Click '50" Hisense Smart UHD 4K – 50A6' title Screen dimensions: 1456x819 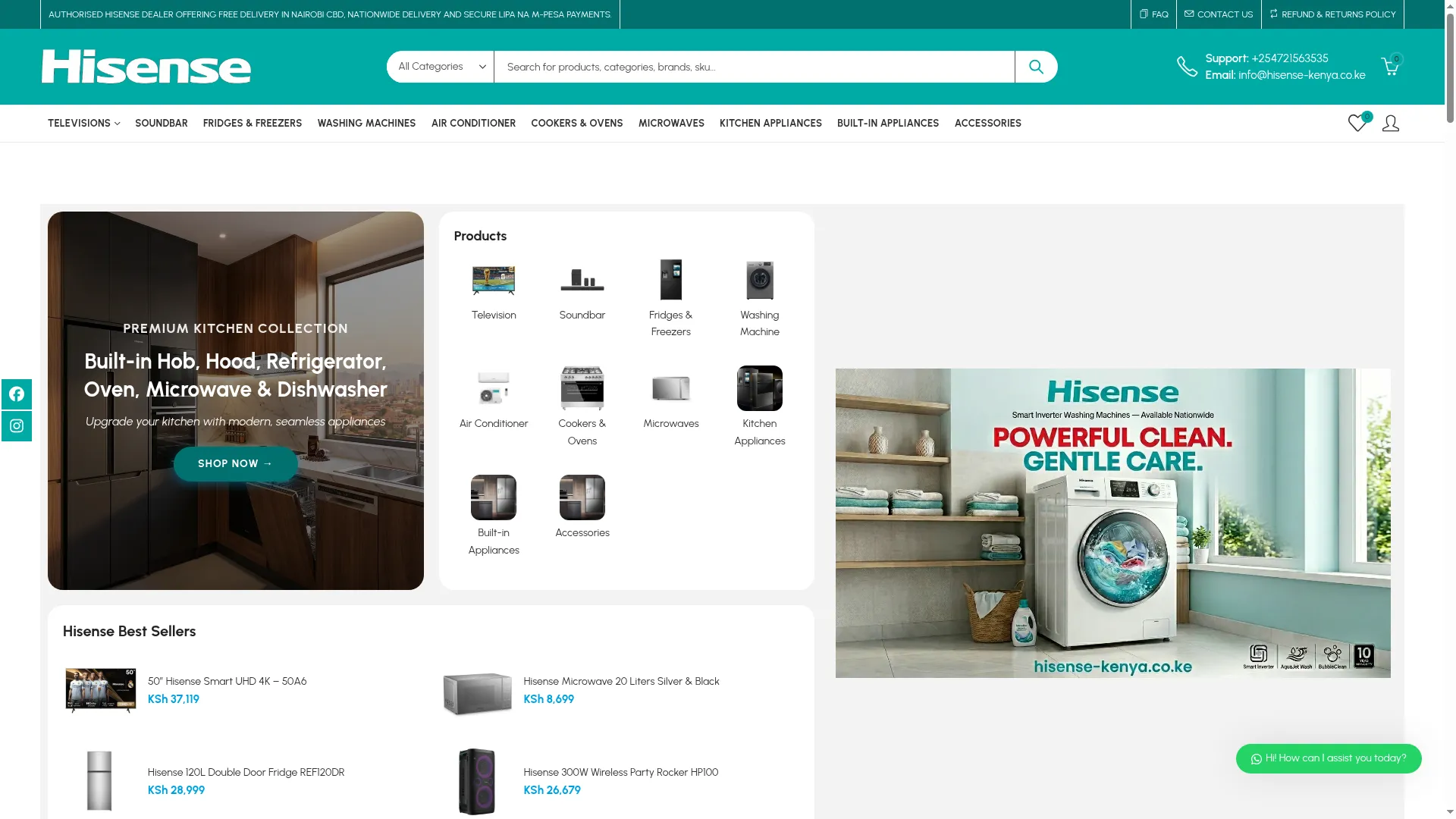(227, 681)
